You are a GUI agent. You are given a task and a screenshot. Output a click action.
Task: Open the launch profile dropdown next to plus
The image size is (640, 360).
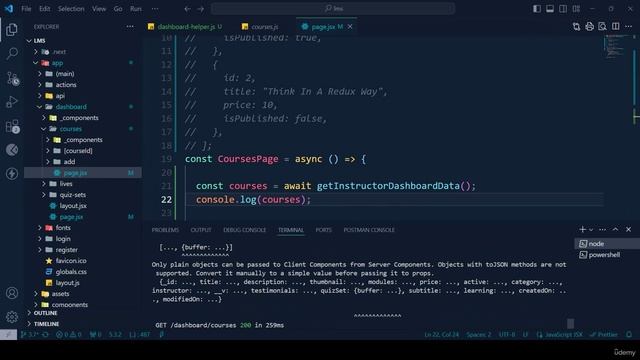pos(591,230)
